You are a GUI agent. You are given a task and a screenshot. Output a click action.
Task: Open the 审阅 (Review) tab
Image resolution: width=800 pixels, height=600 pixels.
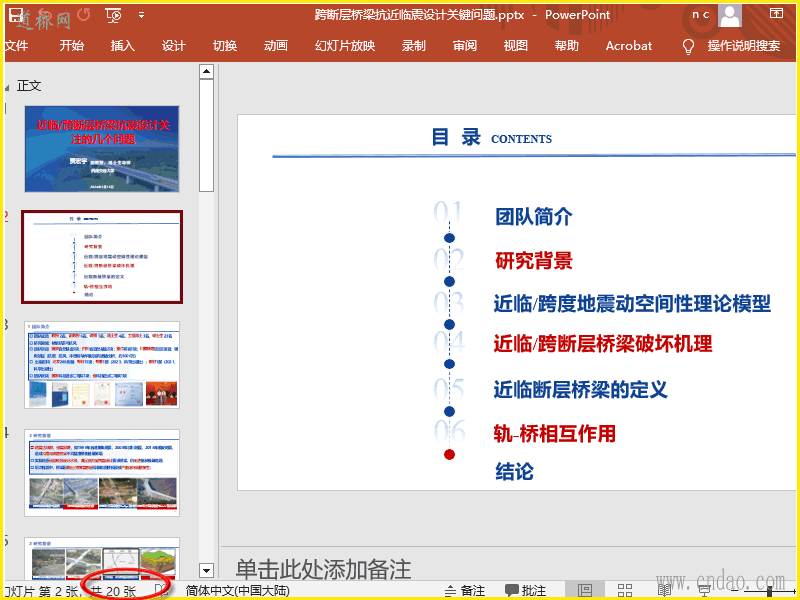(x=465, y=46)
